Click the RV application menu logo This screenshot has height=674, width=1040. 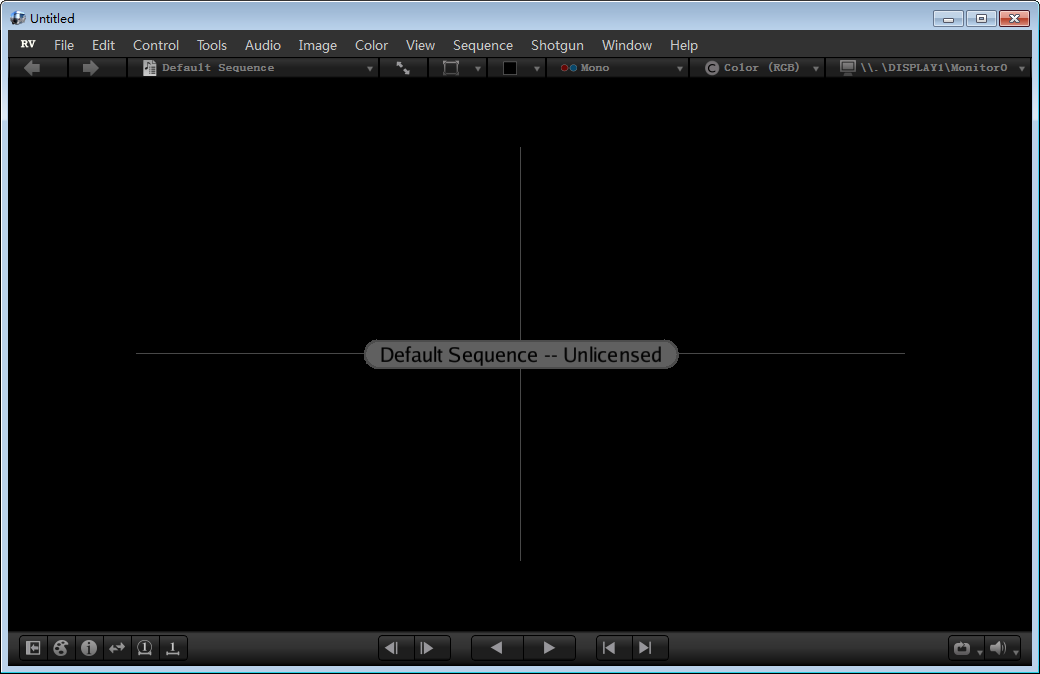click(x=28, y=44)
